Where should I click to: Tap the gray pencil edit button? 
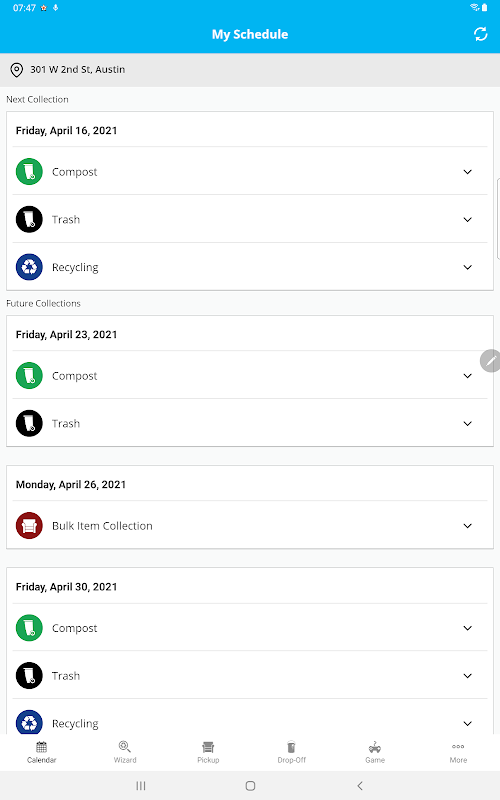click(x=490, y=361)
